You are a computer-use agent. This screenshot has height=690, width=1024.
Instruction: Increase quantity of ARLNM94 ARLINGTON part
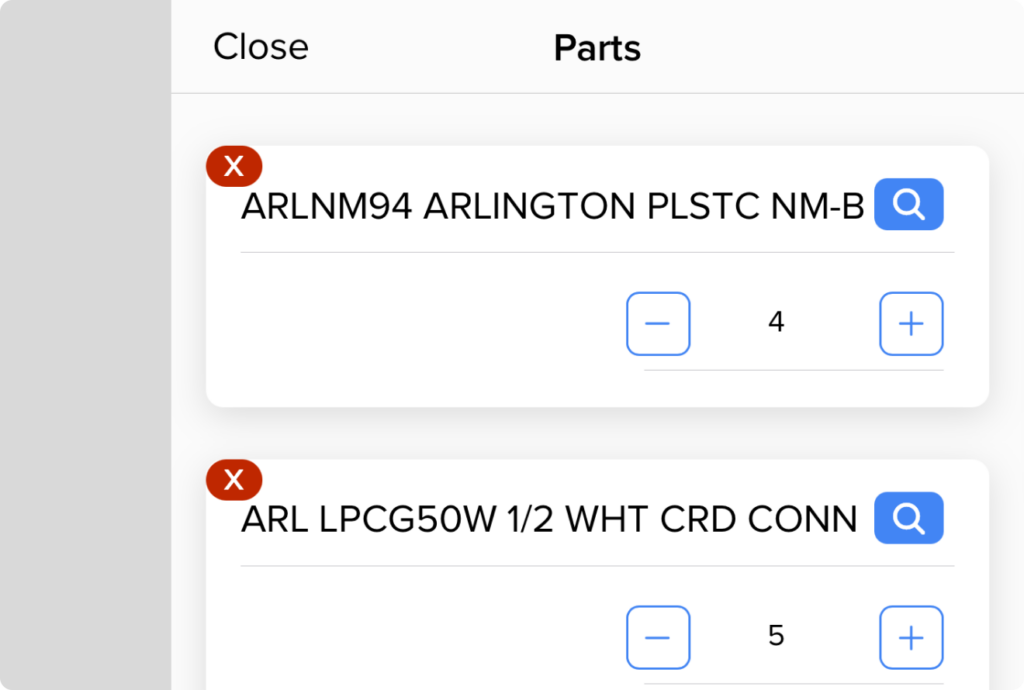pyautogui.click(x=911, y=323)
